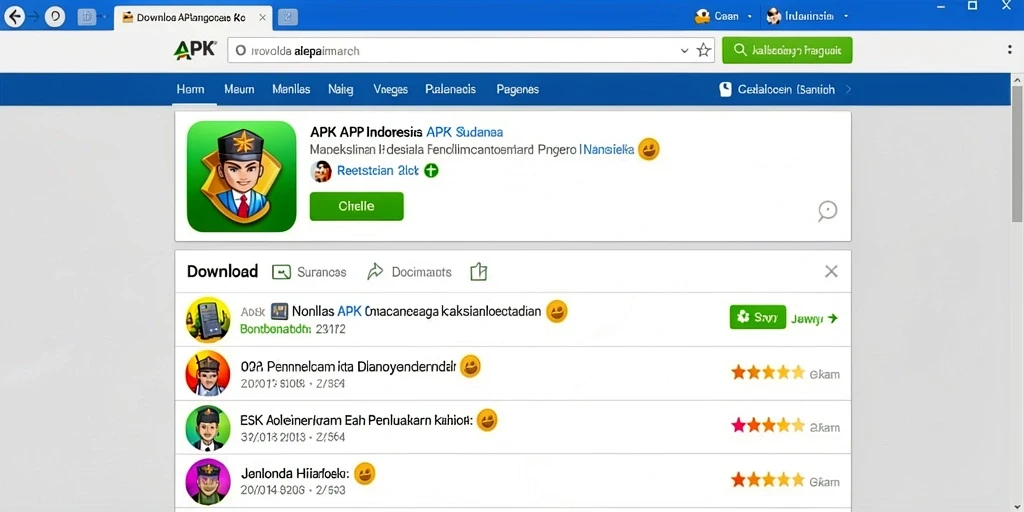Open the 'Pennelcam ikta Dlanoyenderndalr' entry
This screenshot has height=512, width=1024.
point(348,368)
